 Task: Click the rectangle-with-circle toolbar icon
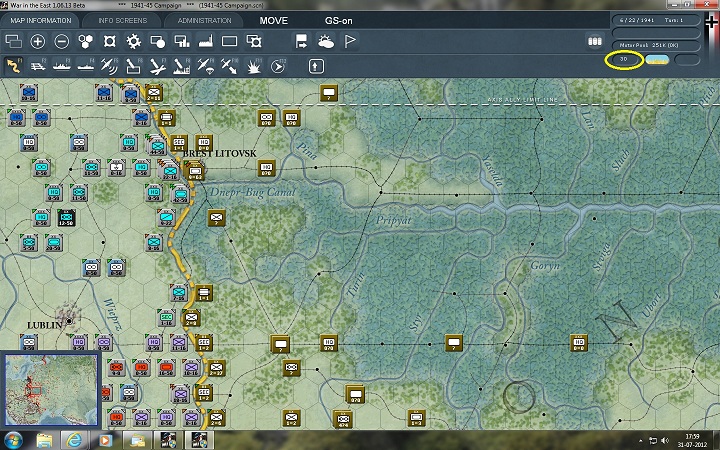coord(158,42)
